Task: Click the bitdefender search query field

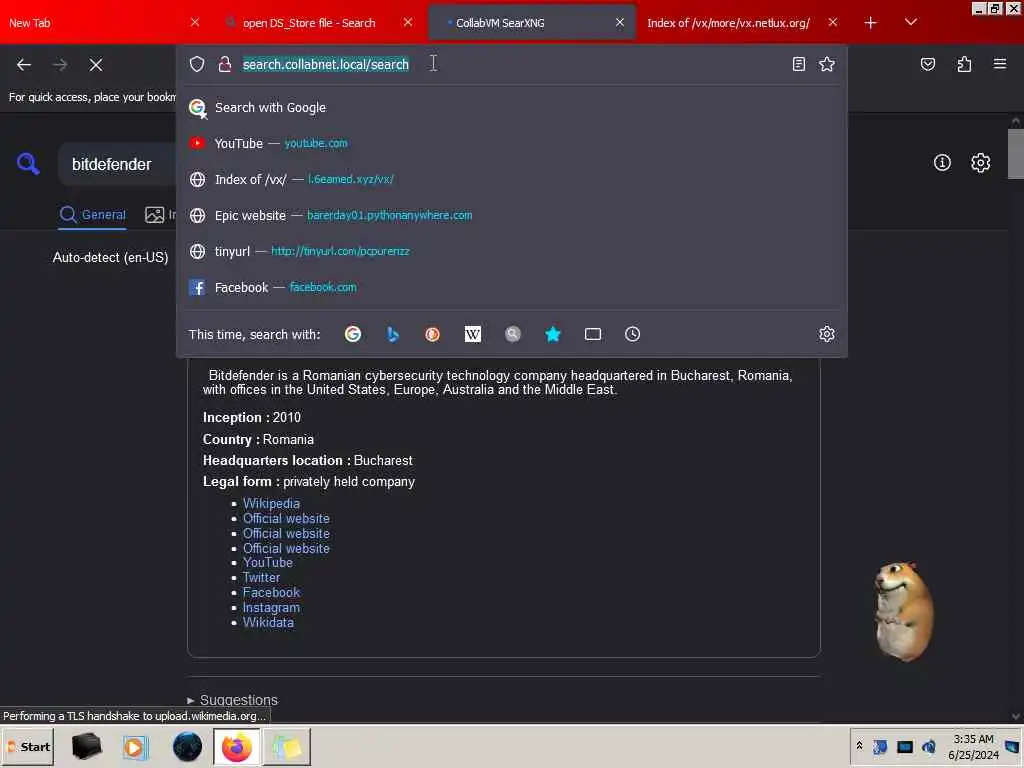Action: 118,165
